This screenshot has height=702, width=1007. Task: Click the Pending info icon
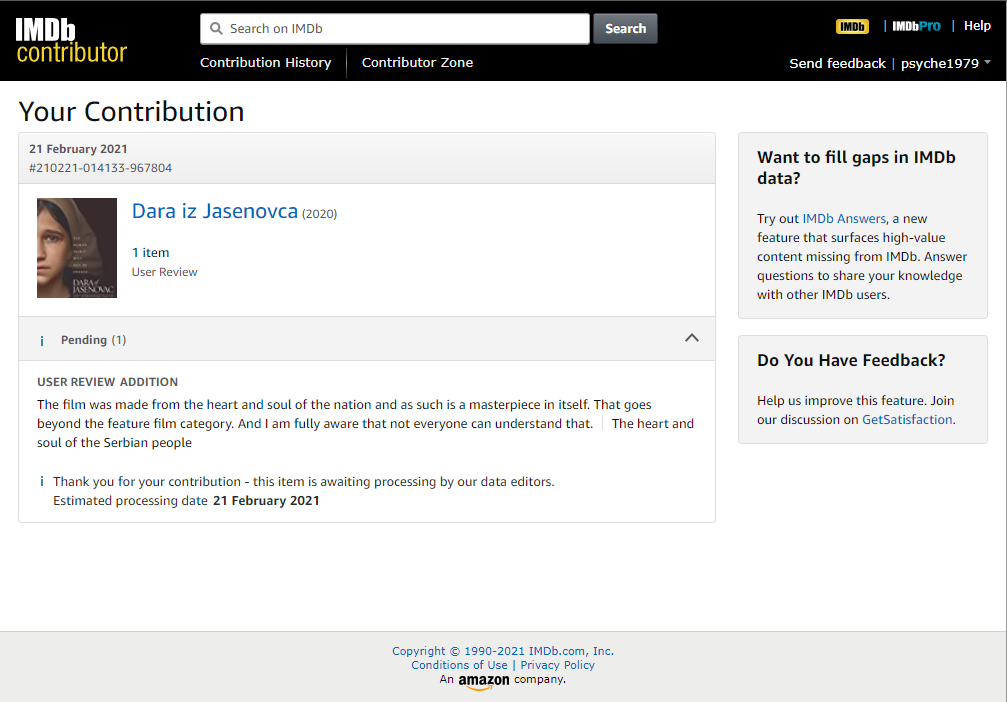(42, 340)
